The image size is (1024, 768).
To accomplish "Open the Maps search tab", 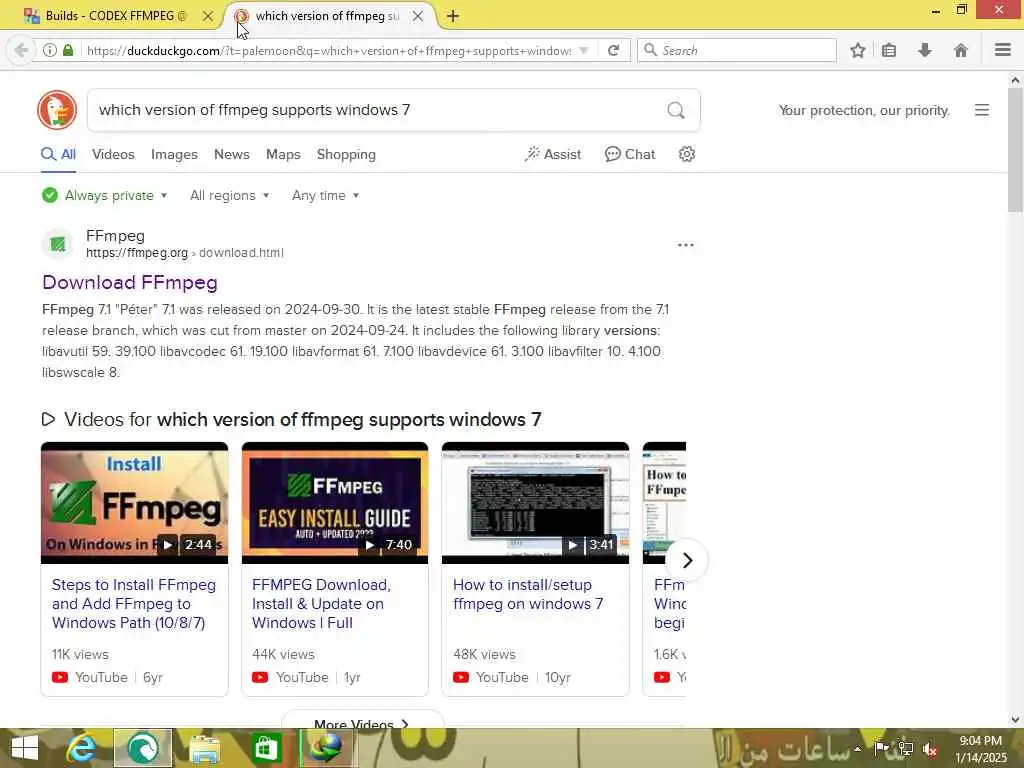I will (x=283, y=154).
